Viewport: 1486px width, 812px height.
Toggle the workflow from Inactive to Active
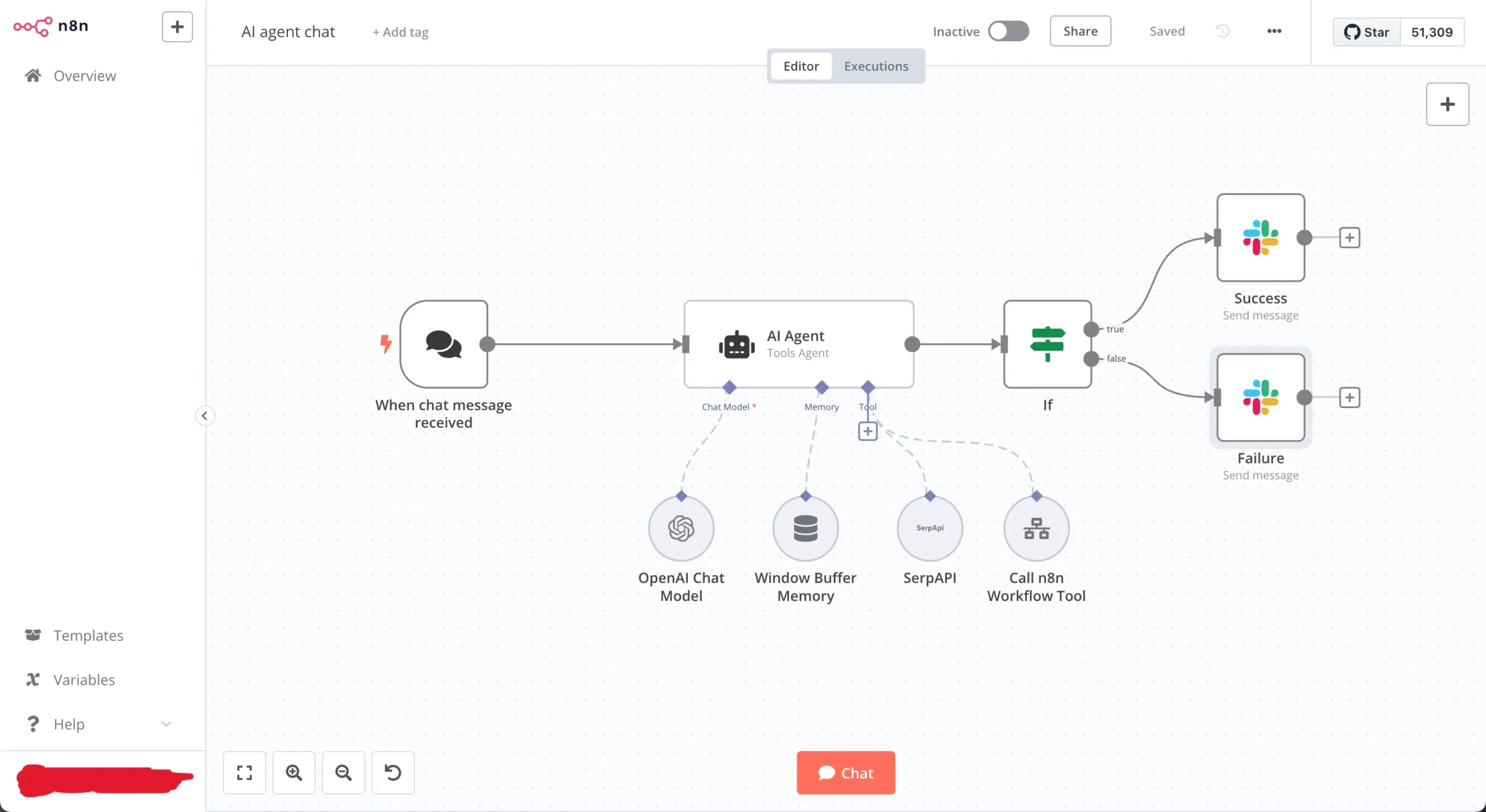coord(1009,31)
